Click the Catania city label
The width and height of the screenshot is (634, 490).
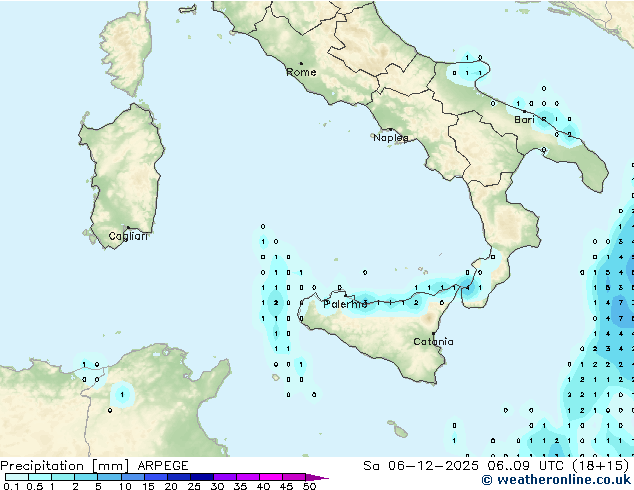click(433, 342)
